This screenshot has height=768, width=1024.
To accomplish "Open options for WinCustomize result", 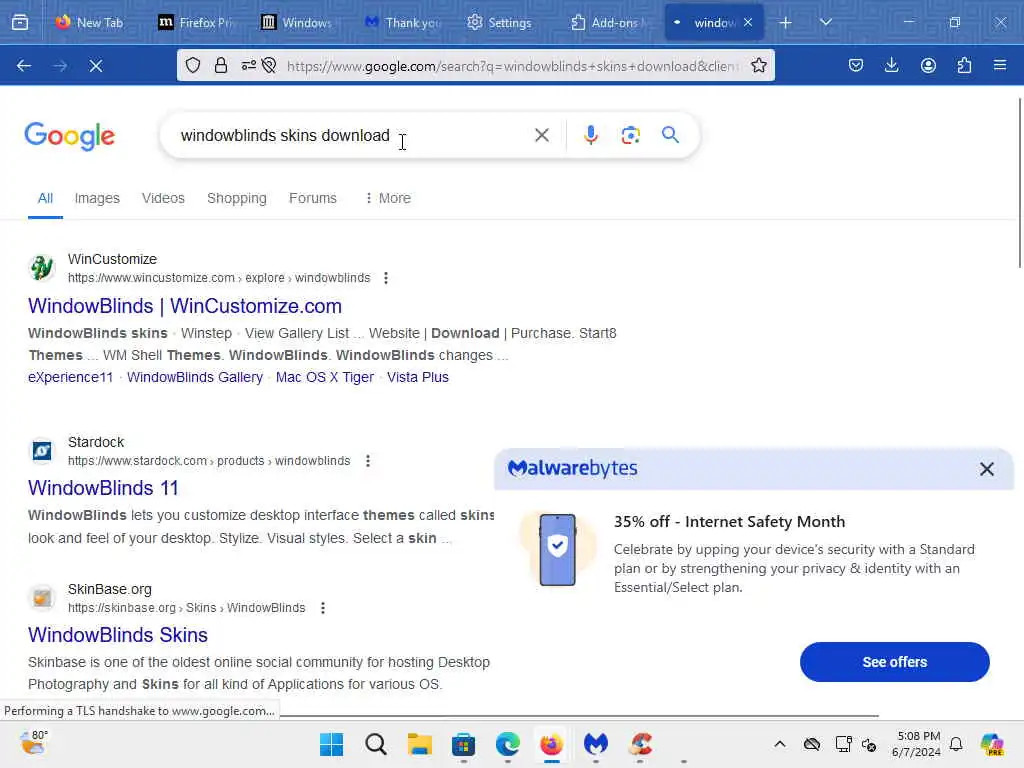I will 386,278.
